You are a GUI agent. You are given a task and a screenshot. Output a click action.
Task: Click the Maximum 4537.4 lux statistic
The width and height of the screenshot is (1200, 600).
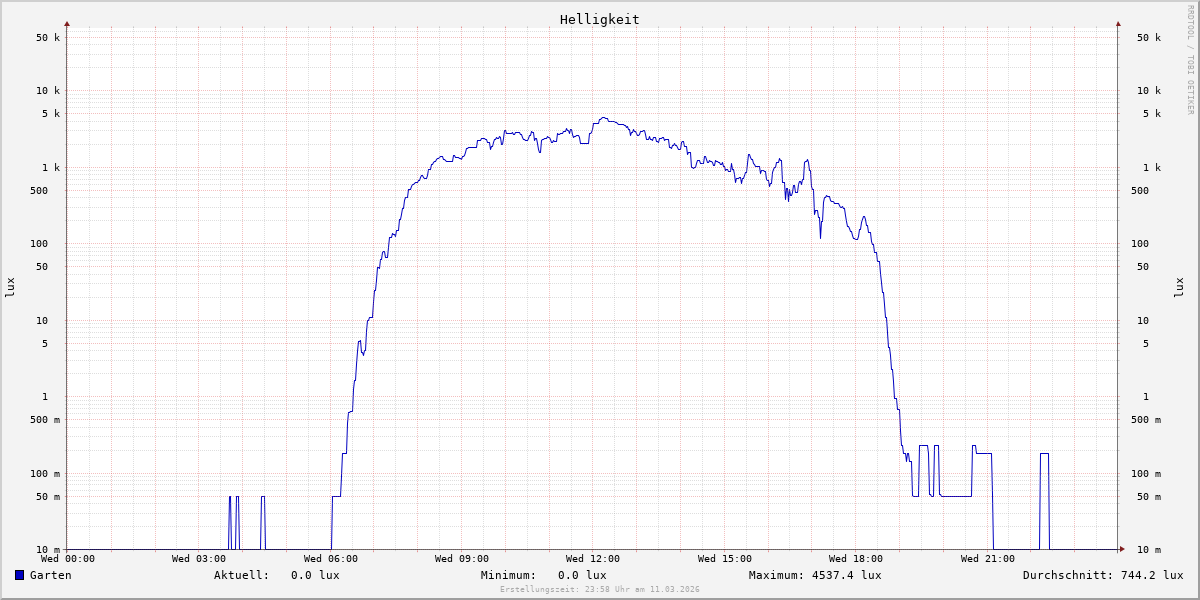coord(814,575)
